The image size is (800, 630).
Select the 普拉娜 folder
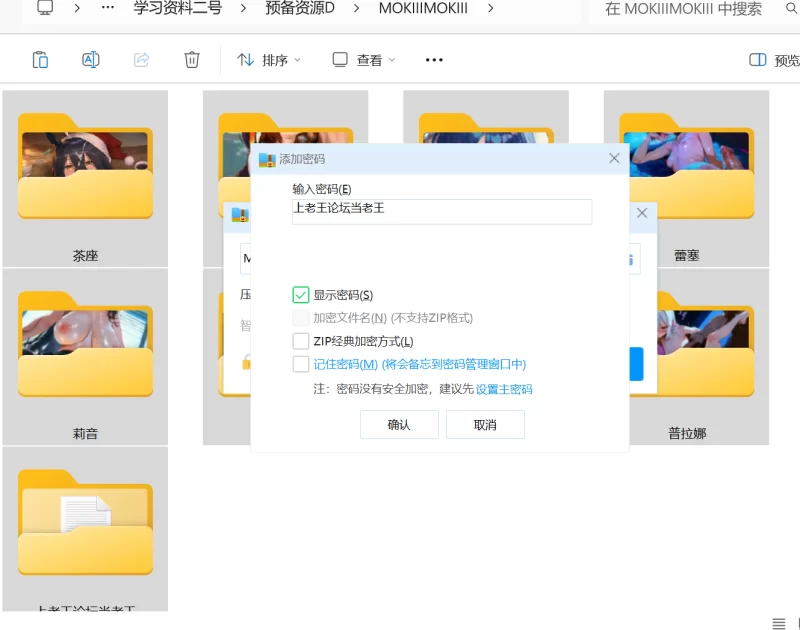pyautogui.click(x=699, y=357)
